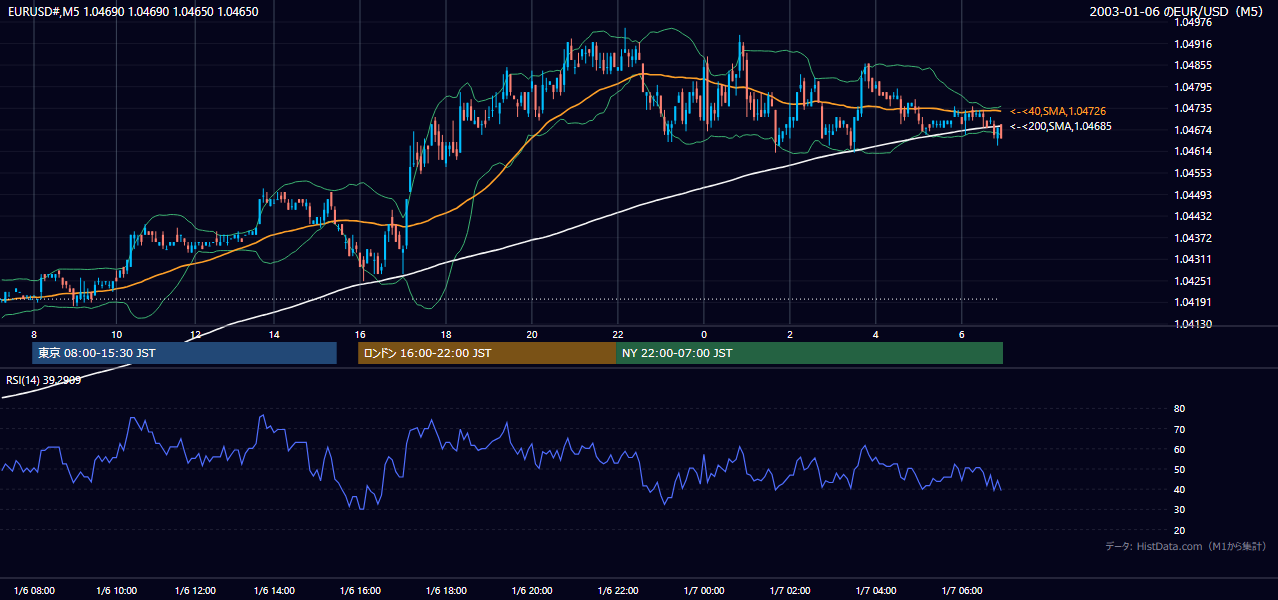This screenshot has width=1278, height=600.
Task: Click hour tick 18 under the price chart
Action: pos(446,334)
